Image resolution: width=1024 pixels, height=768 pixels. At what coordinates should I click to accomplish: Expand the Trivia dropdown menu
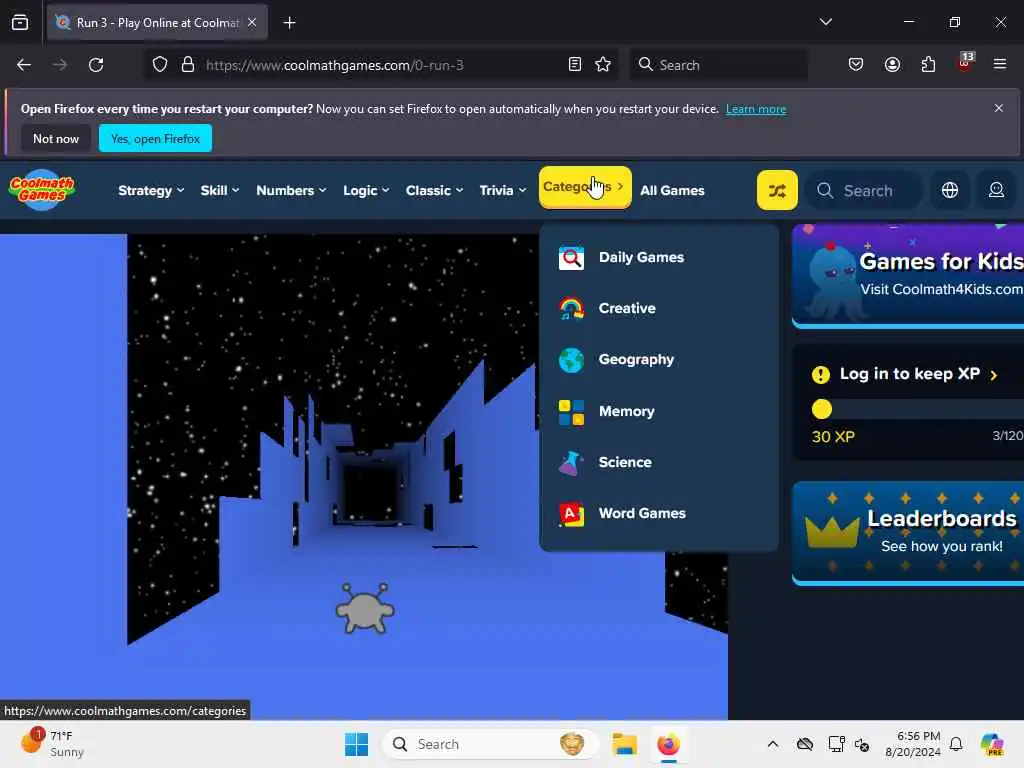(x=502, y=191)
